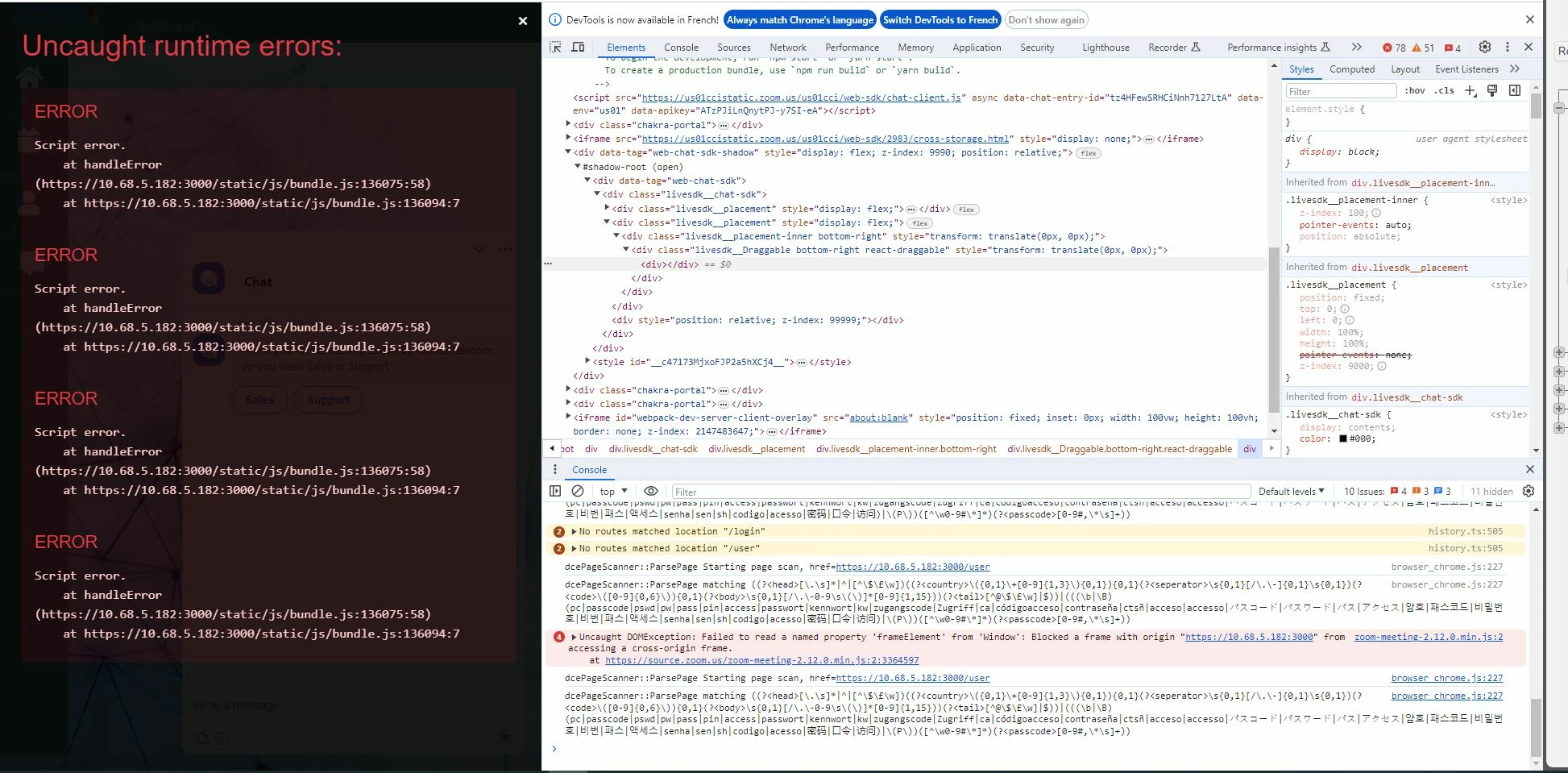The height and width of the screenshot is (773, 1568).
Task: Click the black color swatch for color: #000
Action: pyautogui.click(x=1343, y=439)
